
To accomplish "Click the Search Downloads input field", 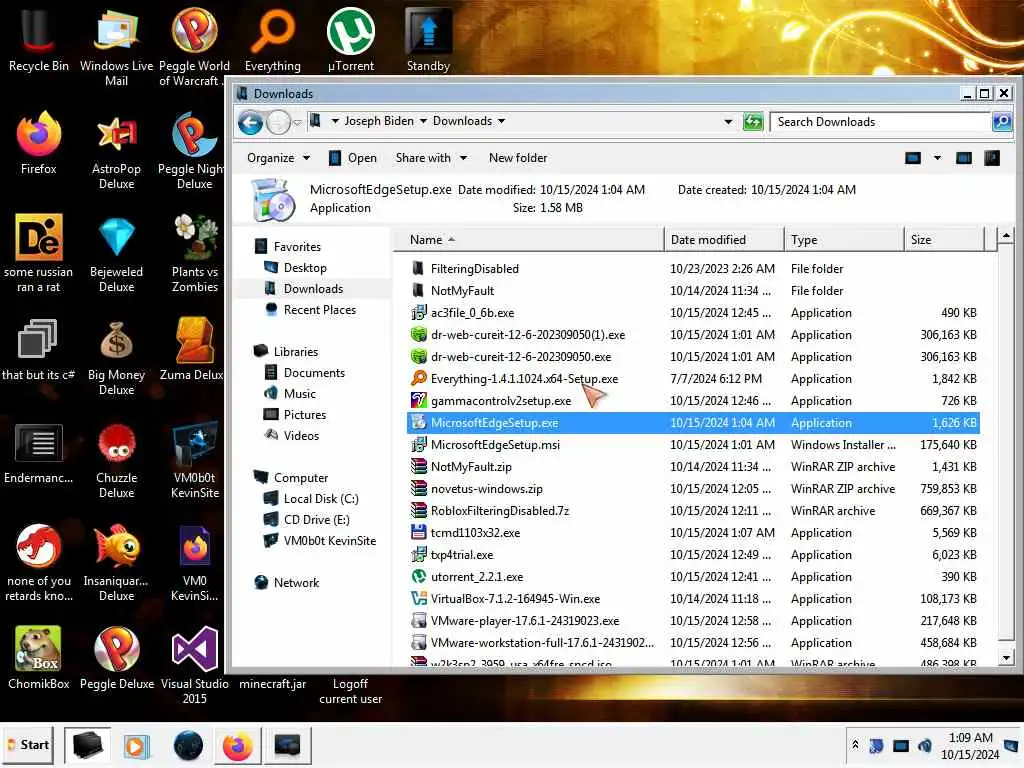I will [880, 121].
